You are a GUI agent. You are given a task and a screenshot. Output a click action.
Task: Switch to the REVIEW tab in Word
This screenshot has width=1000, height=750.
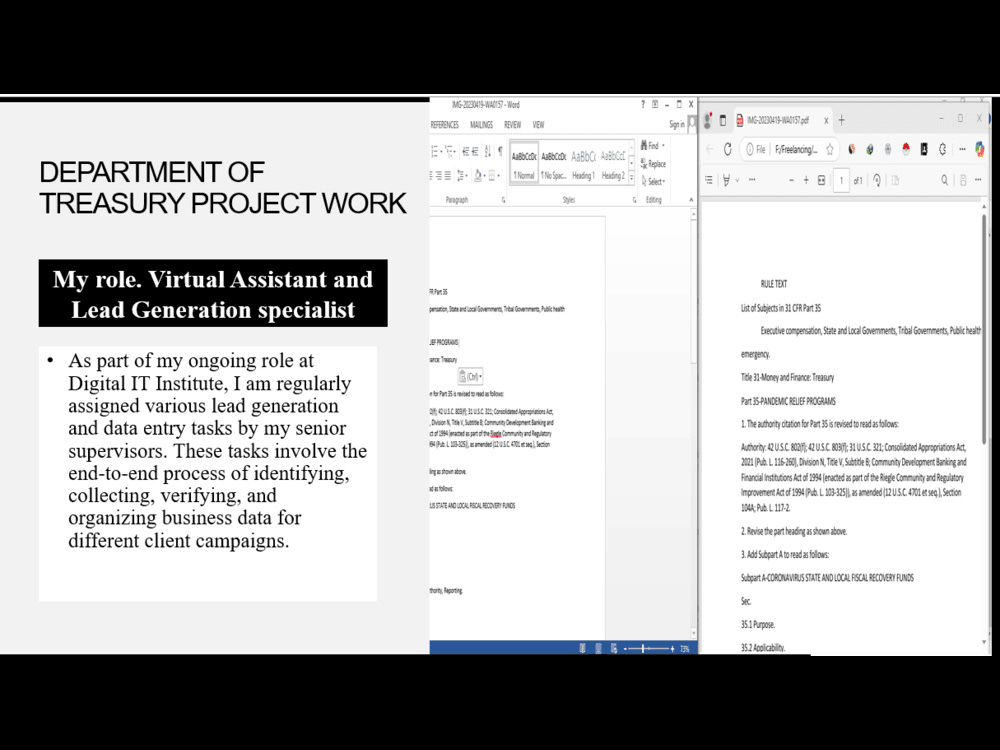coord(513,125)
